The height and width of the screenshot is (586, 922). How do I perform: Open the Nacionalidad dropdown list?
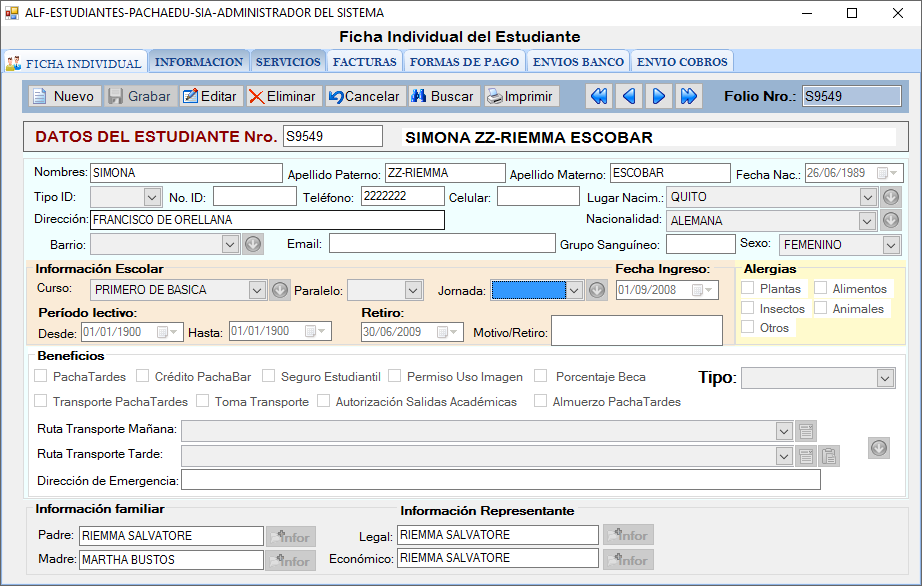point(867,220)
